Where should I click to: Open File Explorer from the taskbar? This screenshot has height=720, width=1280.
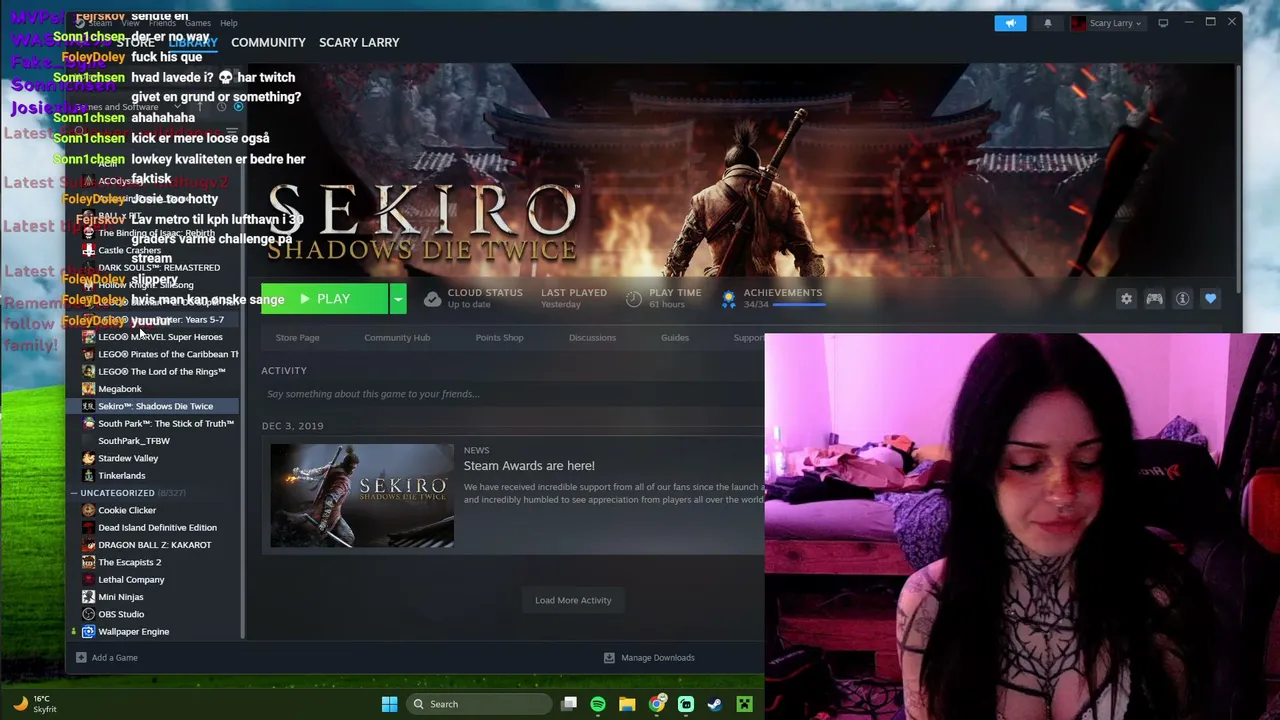pyautogui.click(x=627, y=704)
